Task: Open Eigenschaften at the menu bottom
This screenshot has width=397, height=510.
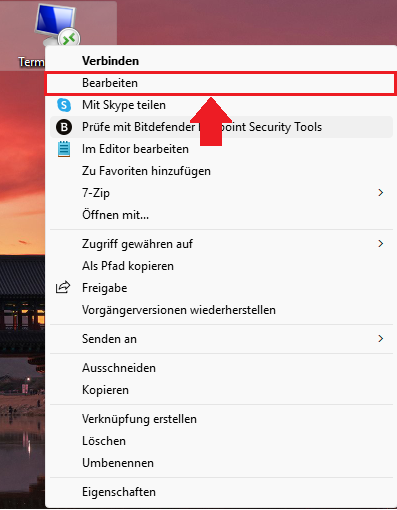Action: (119, 492)
